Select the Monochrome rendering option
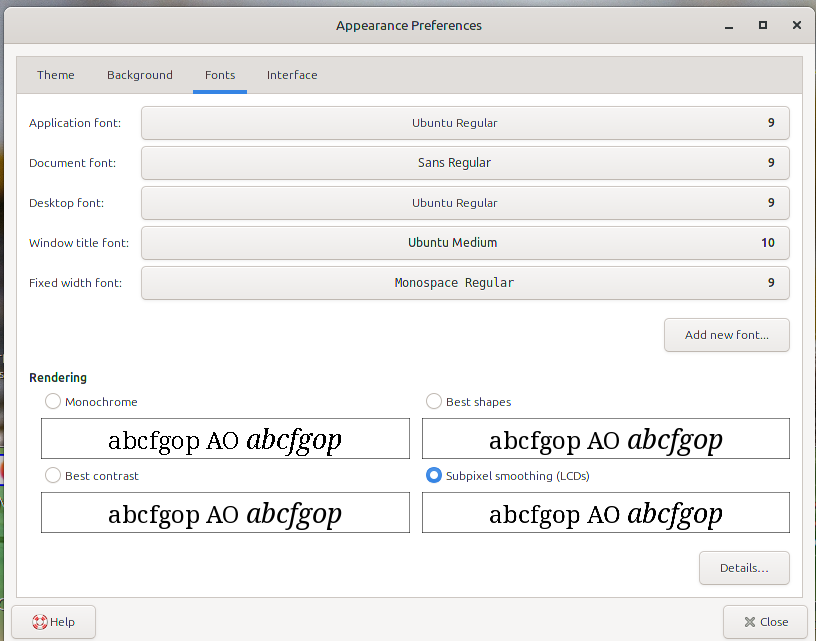 53,401
